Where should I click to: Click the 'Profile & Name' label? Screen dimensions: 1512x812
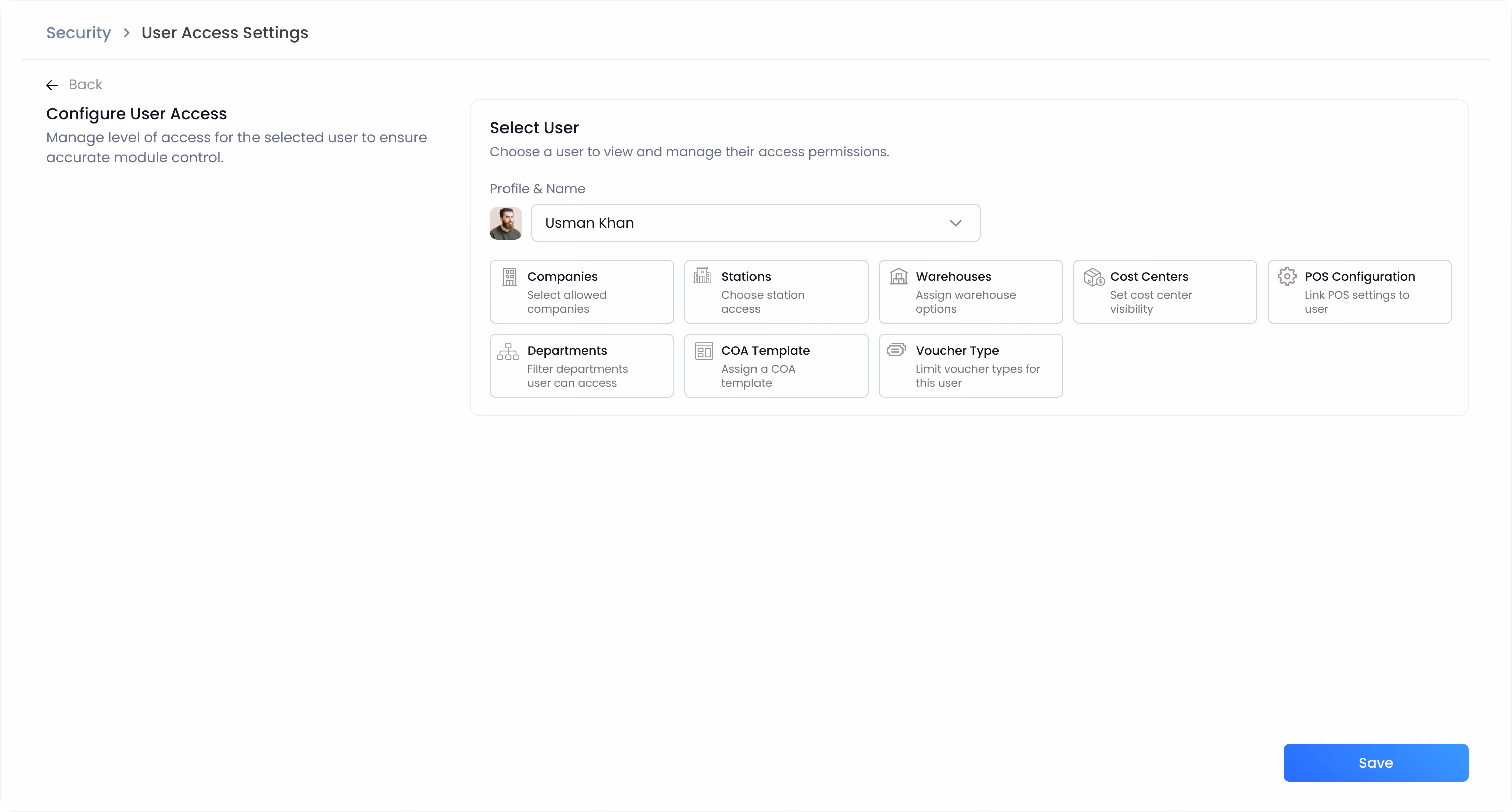pyautogui.click(x=537, y=189)
